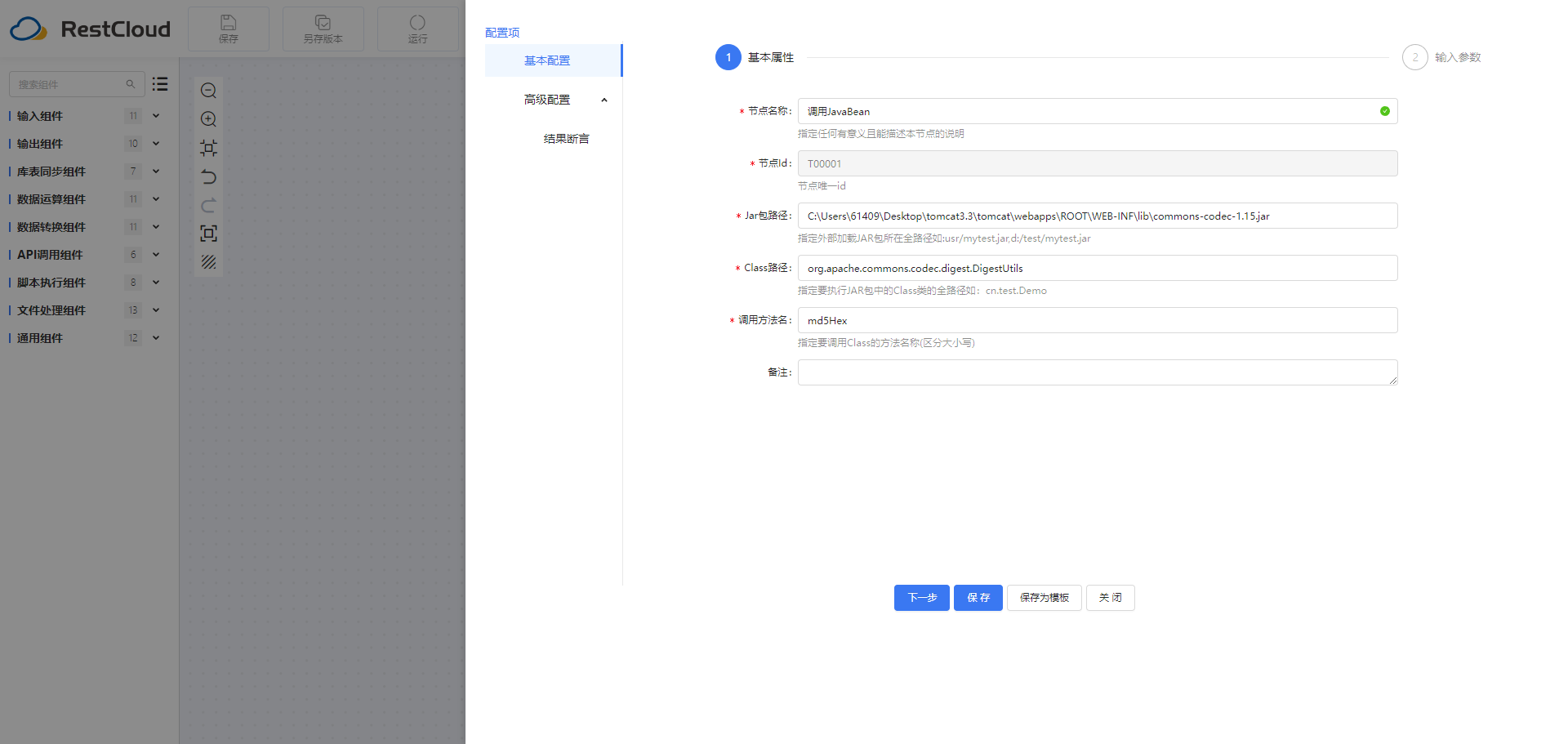
Task: Expand the API调用组件 group
Action: (156, 255)
